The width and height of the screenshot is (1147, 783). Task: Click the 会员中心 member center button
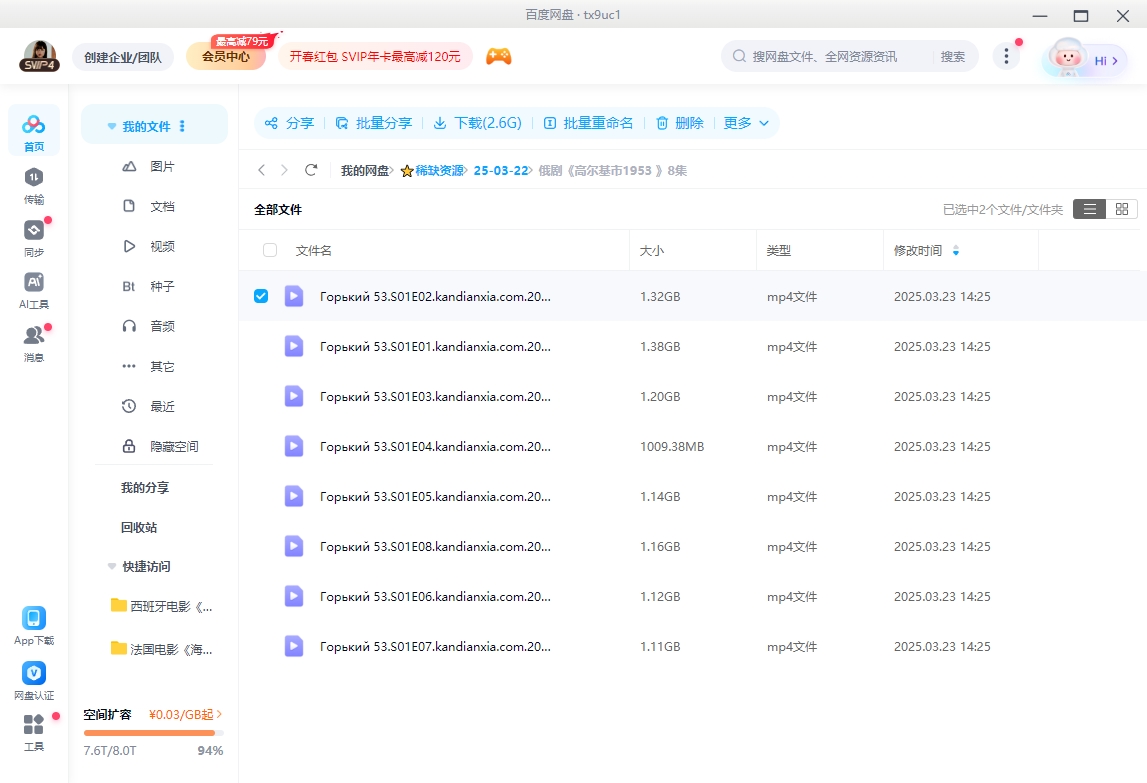226,57
